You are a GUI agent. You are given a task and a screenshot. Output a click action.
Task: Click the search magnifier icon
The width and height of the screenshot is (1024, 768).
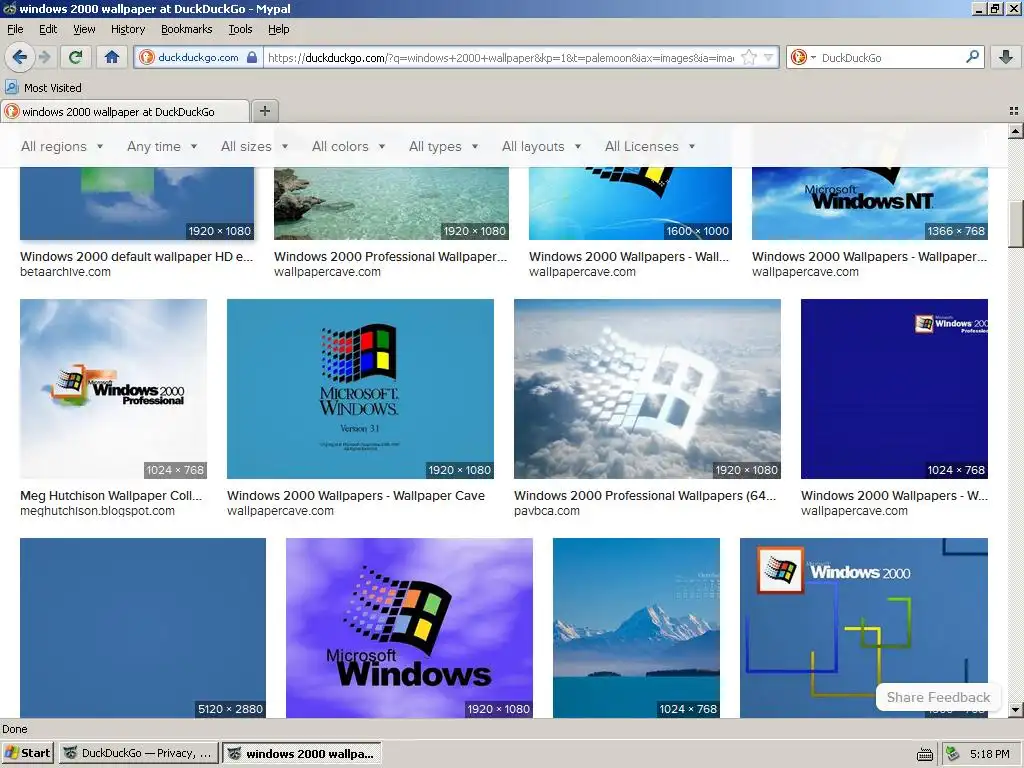click(x=972, y=57)
